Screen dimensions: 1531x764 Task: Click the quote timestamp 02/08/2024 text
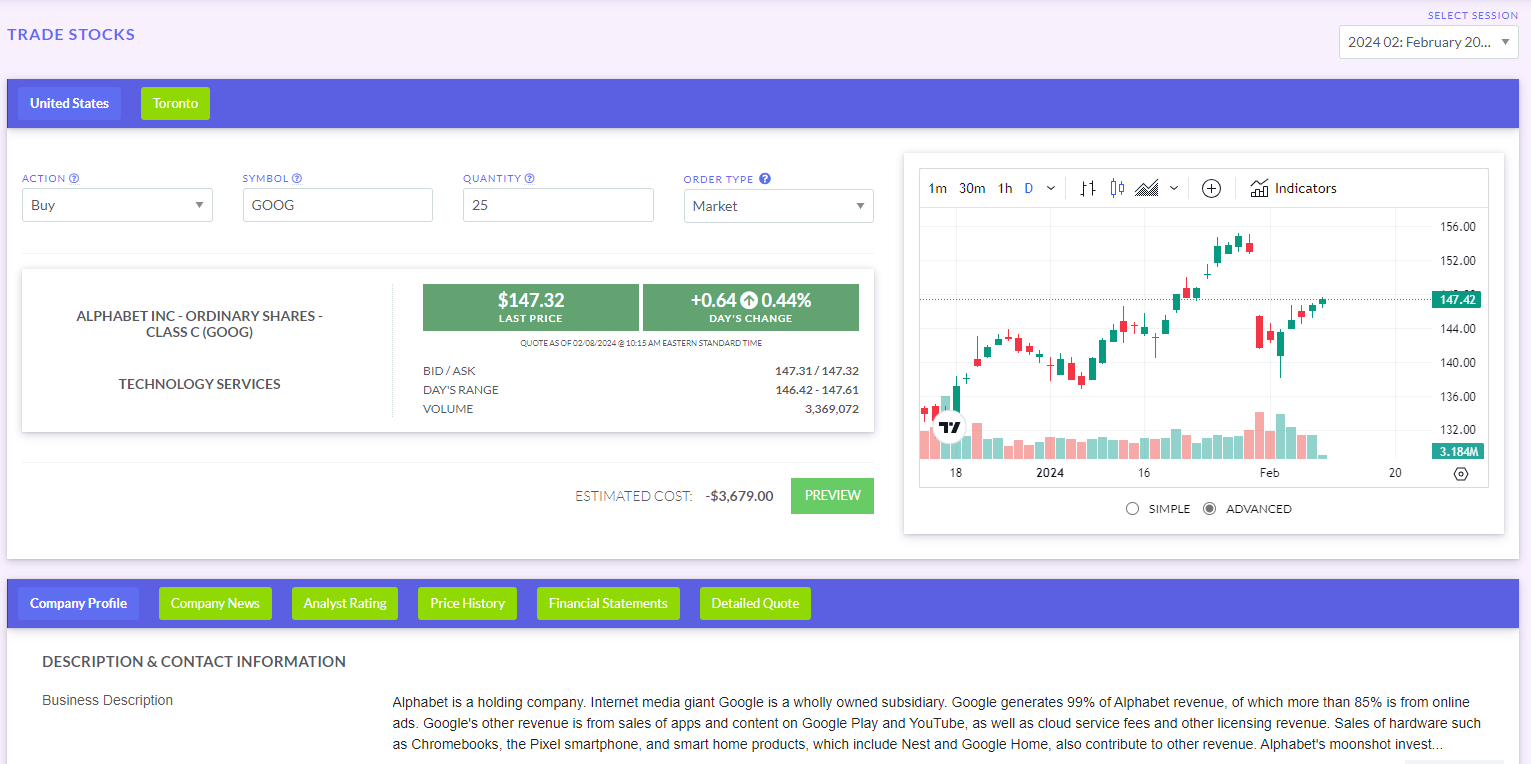point(641,343)
